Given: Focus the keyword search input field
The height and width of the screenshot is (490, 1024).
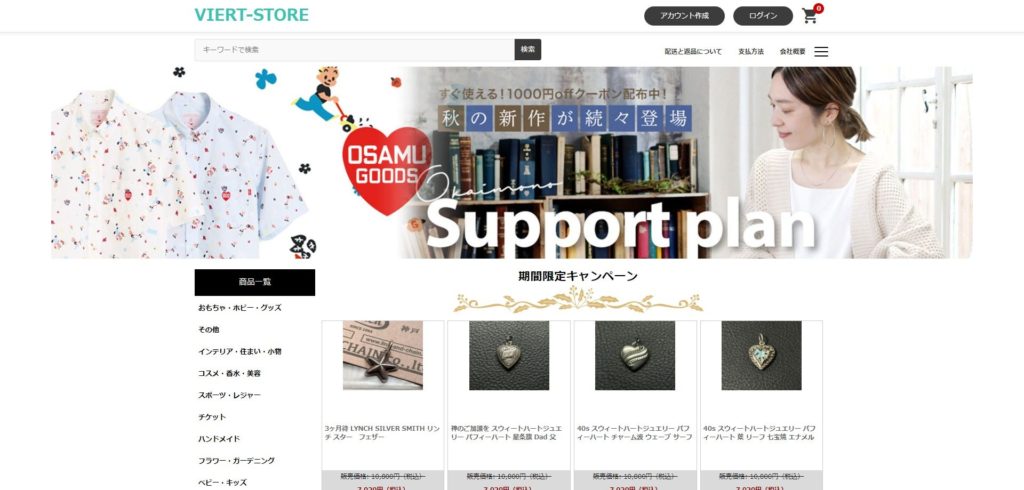Looking at the screenshot, I should 355,50.
